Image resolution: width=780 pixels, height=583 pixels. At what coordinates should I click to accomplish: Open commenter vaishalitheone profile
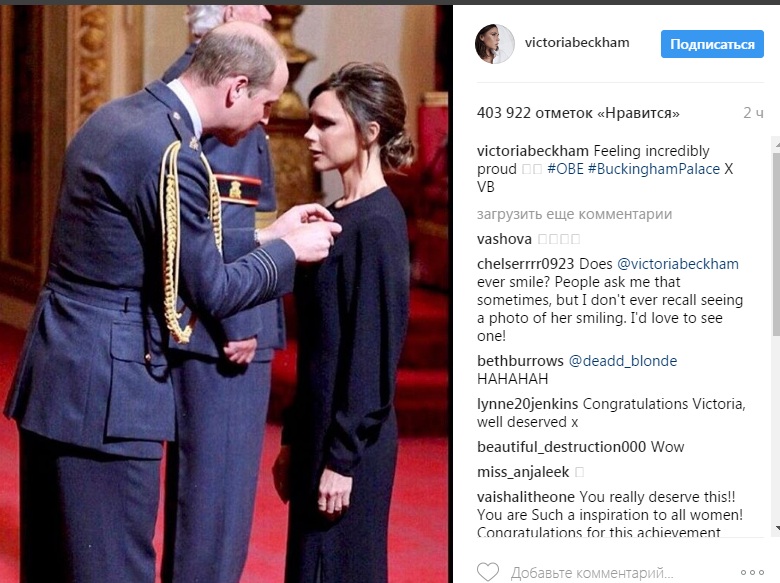click(x=526, y=497)
